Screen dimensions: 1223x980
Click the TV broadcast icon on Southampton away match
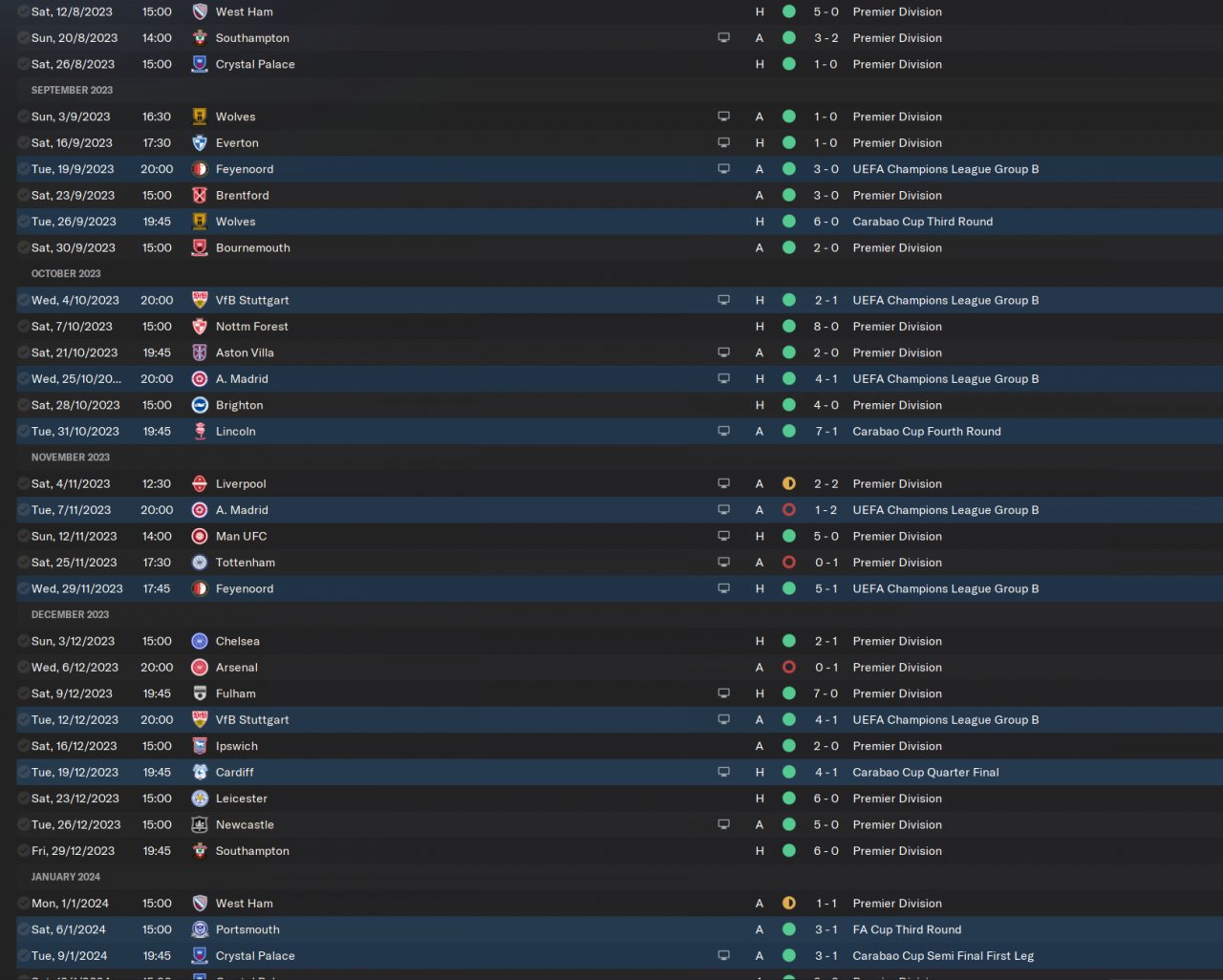723,38
